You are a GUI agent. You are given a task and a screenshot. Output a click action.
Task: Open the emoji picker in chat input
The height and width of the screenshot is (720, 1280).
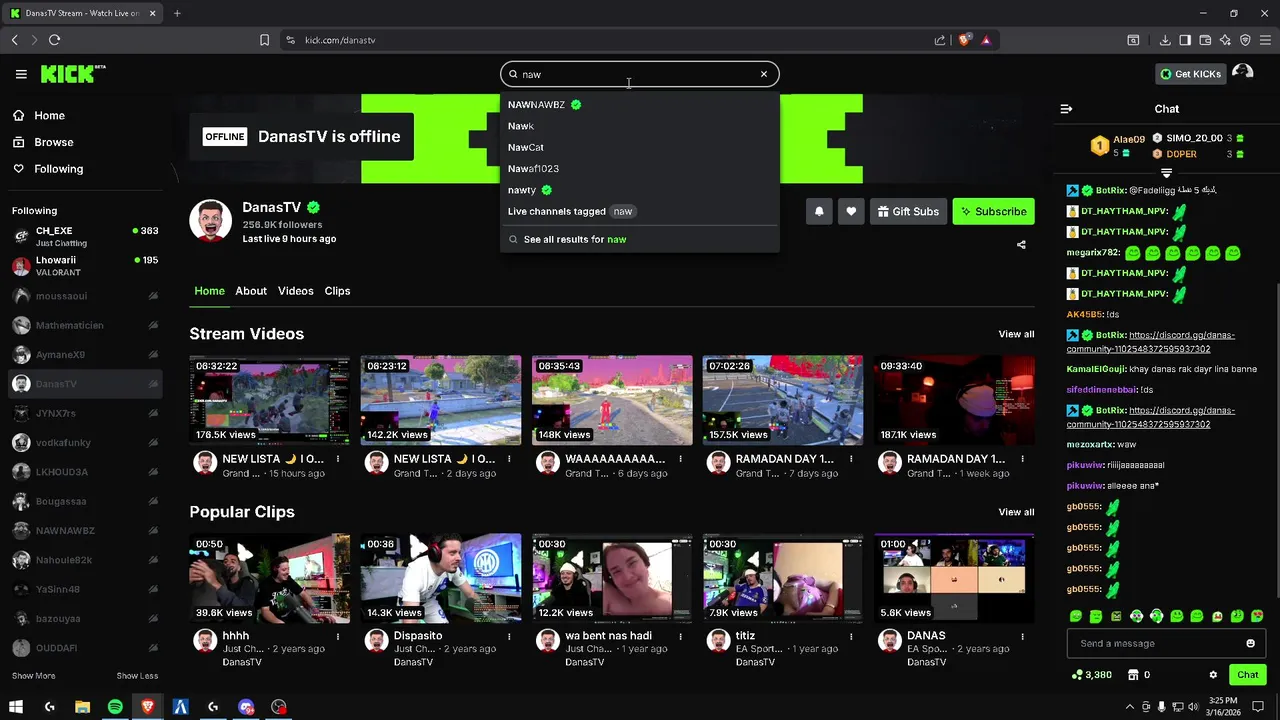click(x=1250, y=644)
